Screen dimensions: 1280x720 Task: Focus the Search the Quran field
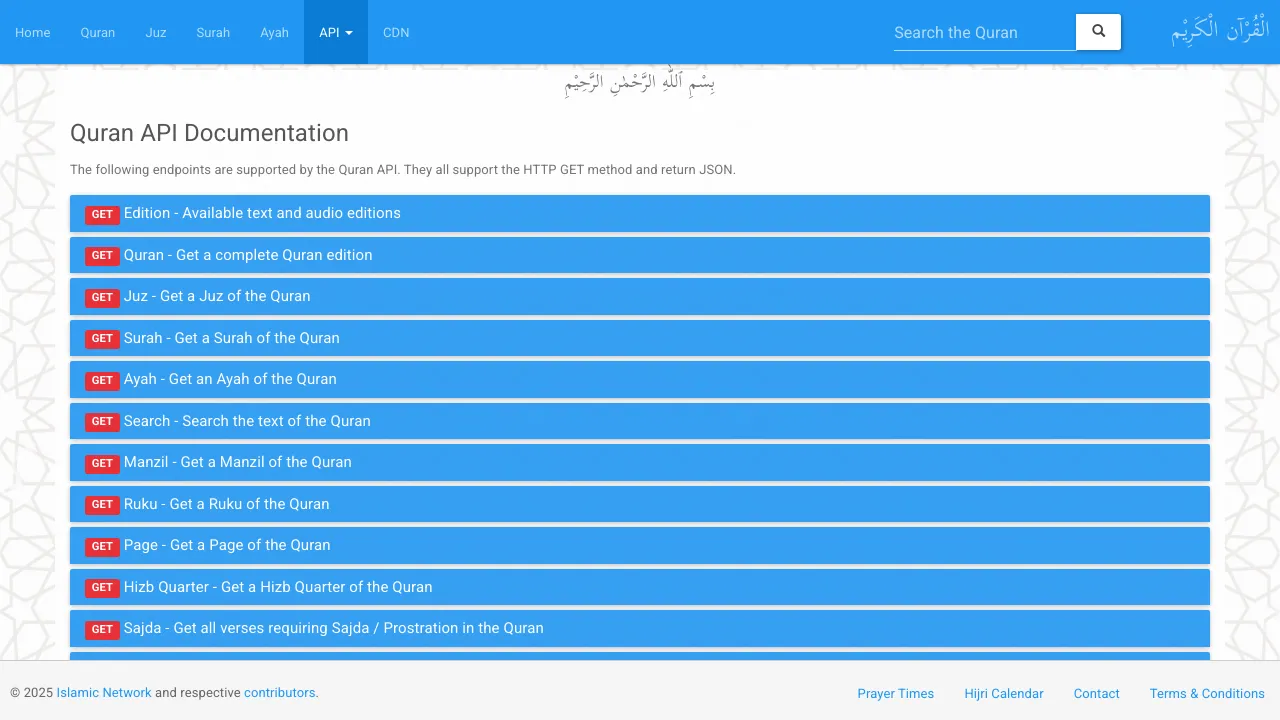[x=985, y=32]
